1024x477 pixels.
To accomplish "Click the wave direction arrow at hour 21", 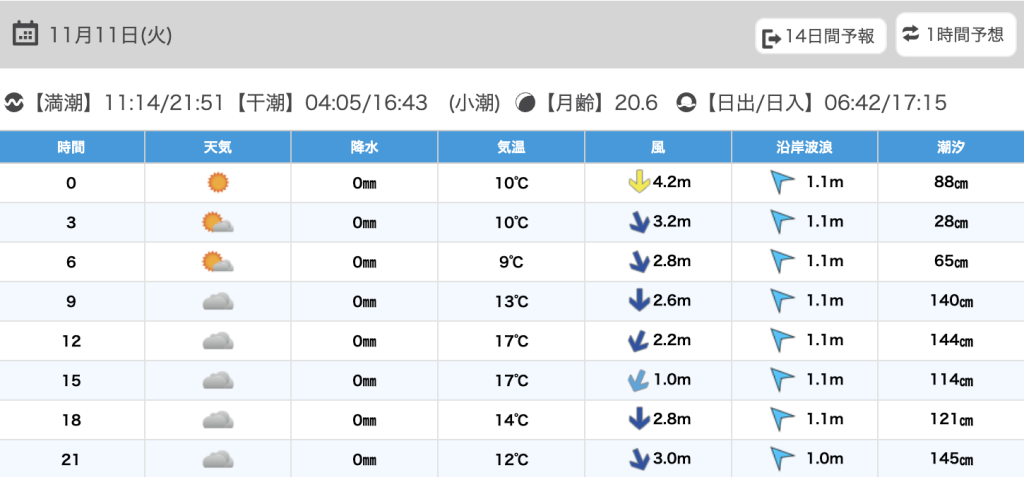I will [x=782, y=460].
